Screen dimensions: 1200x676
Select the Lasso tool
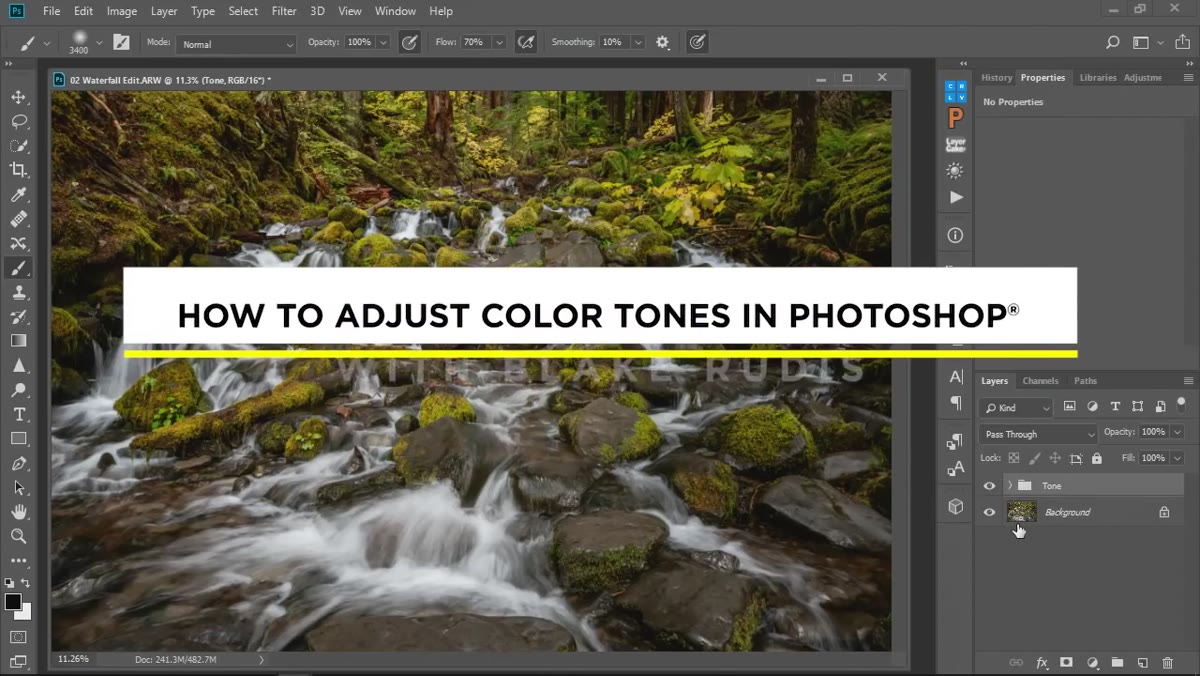[18, 121]
